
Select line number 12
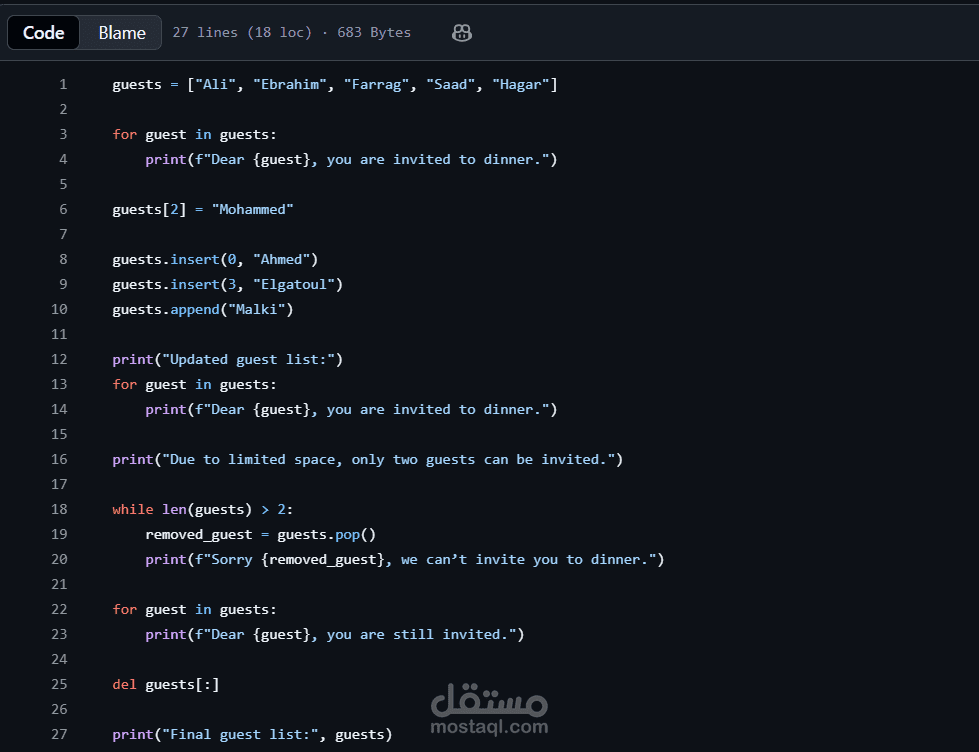pyautogui.click(x=59, y=359)
